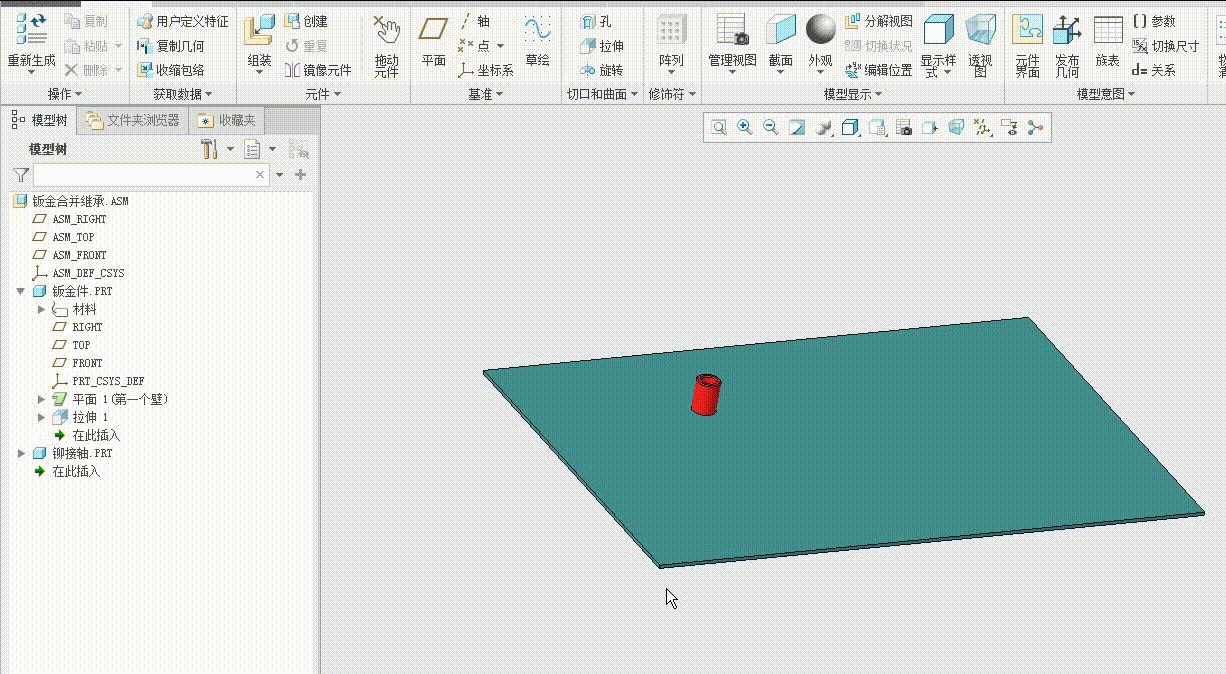Viewport: 1226px width, 674px height.
Task: Open the 元件 group dropdown
Action: tap(323, 94)
